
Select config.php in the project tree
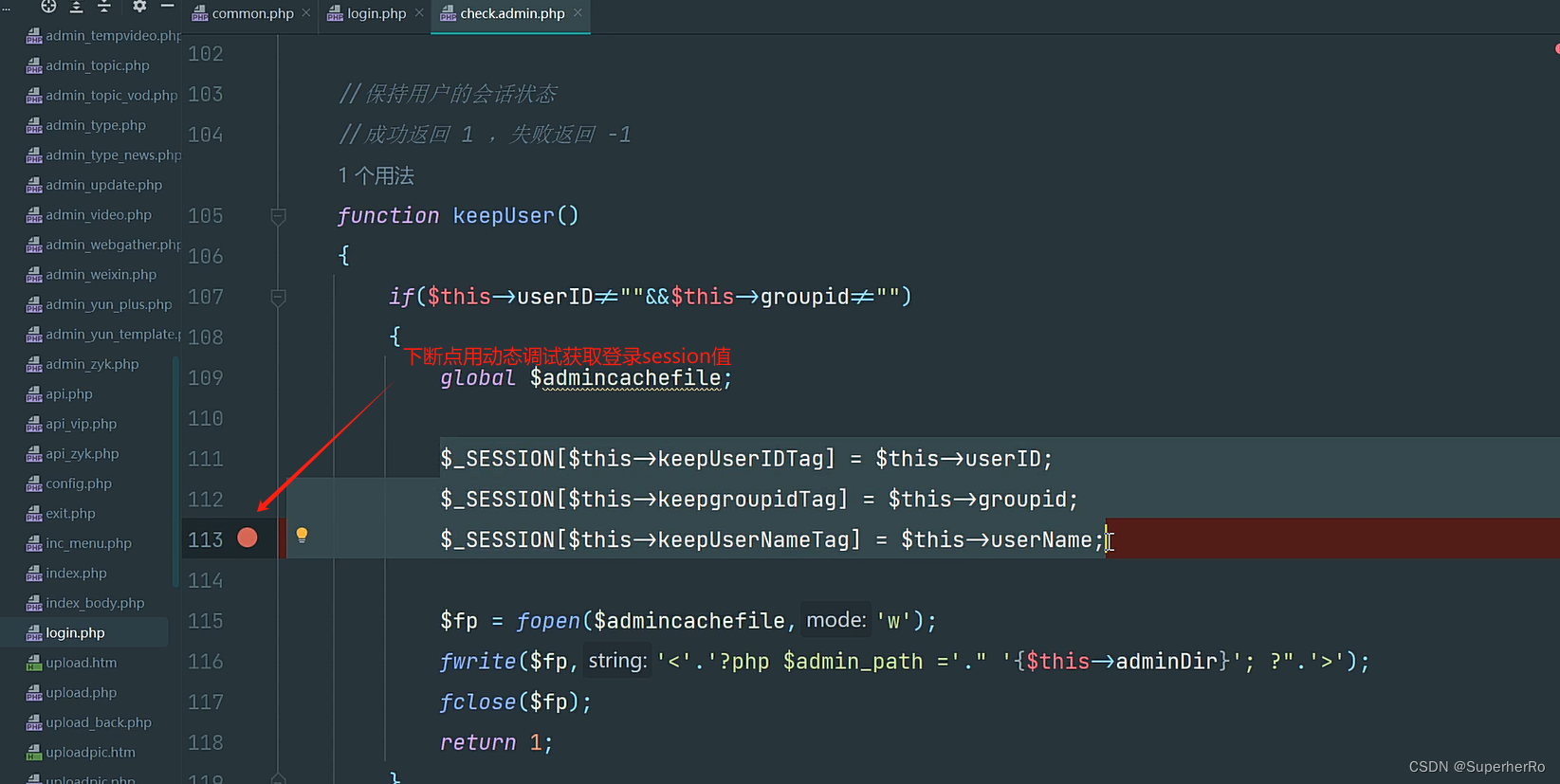click(x=68, y=483)
